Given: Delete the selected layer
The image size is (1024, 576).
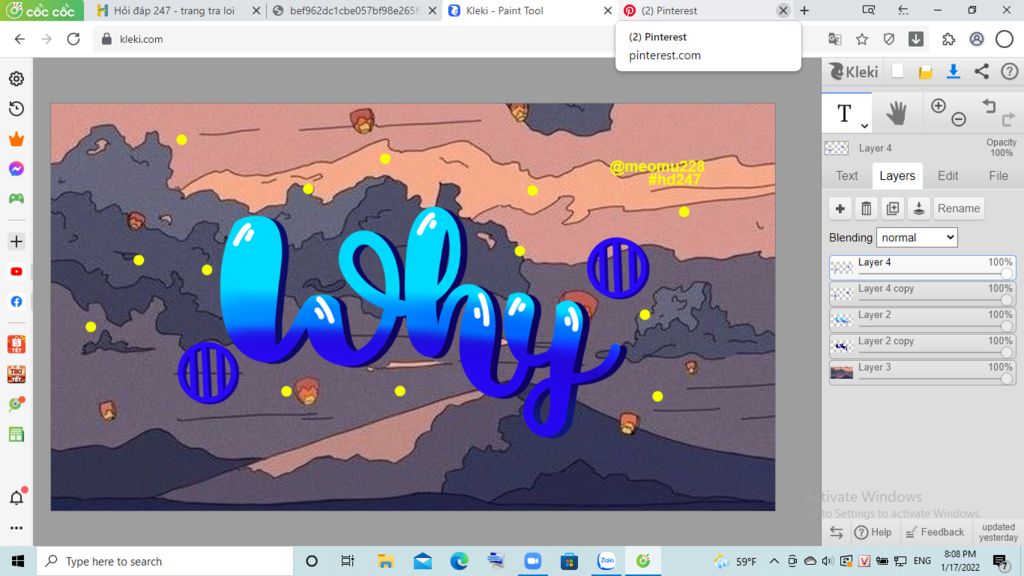Looking at the screenshot, I should [866, 208].
